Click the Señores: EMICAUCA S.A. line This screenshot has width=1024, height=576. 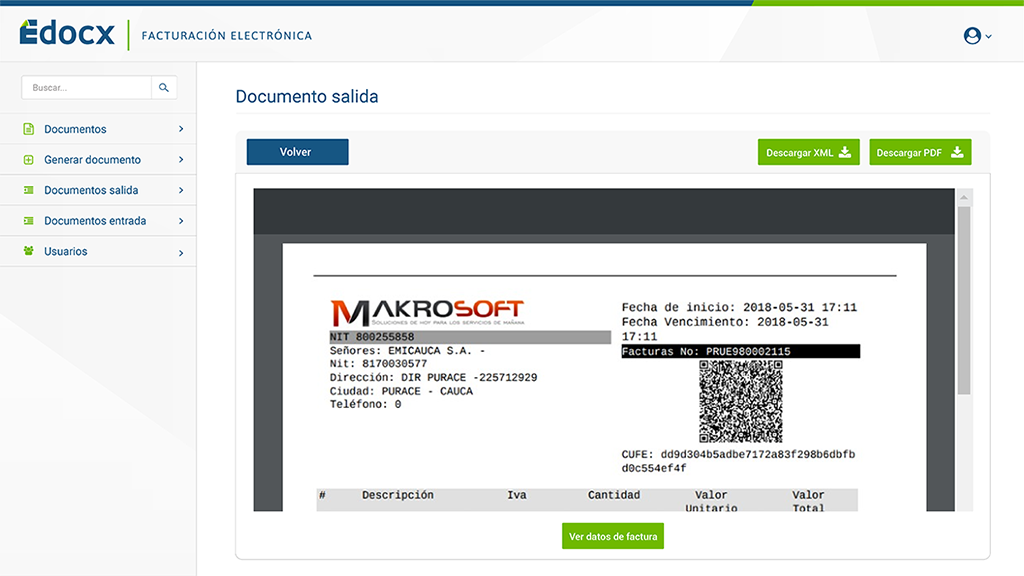click(408, 351)
